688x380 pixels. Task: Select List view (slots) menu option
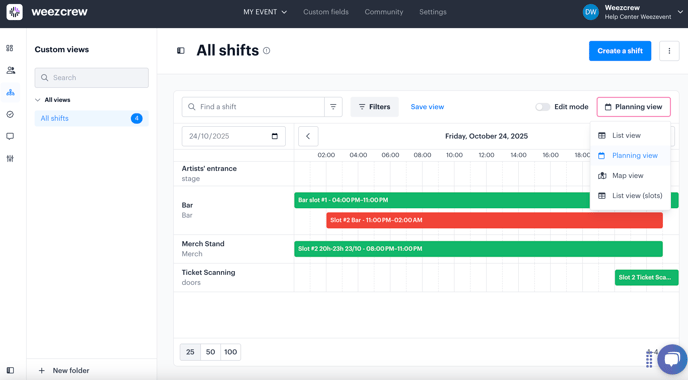pos(630,196)
